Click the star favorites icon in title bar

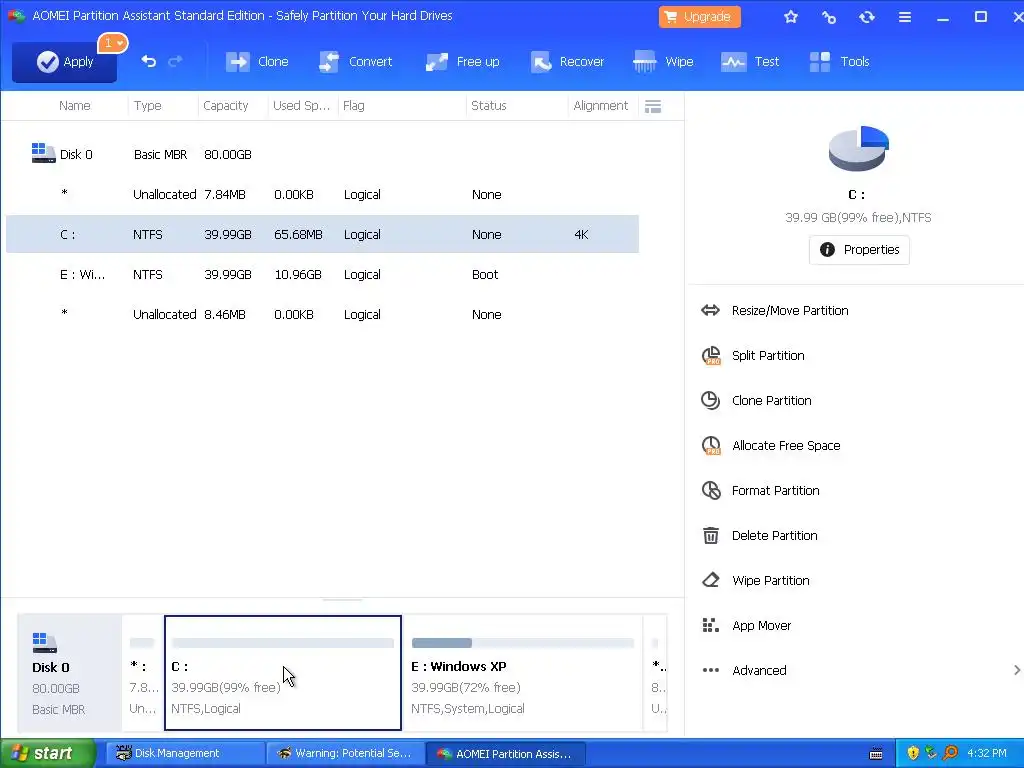tap(791, 17)
